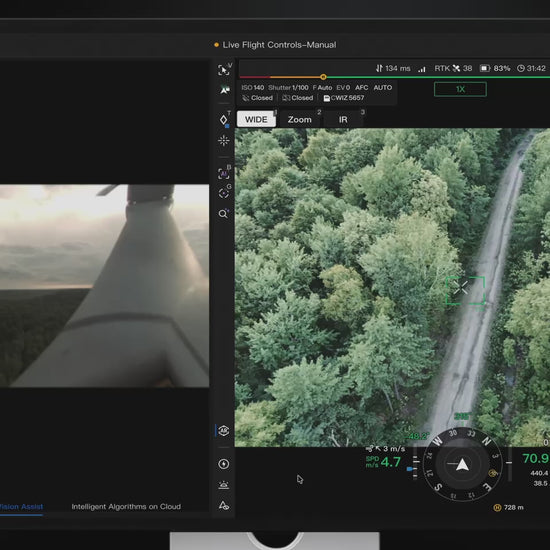This screenshot has width=550, height=550.
Task: Click the signal strength bars icon
Action: (422, 69)
